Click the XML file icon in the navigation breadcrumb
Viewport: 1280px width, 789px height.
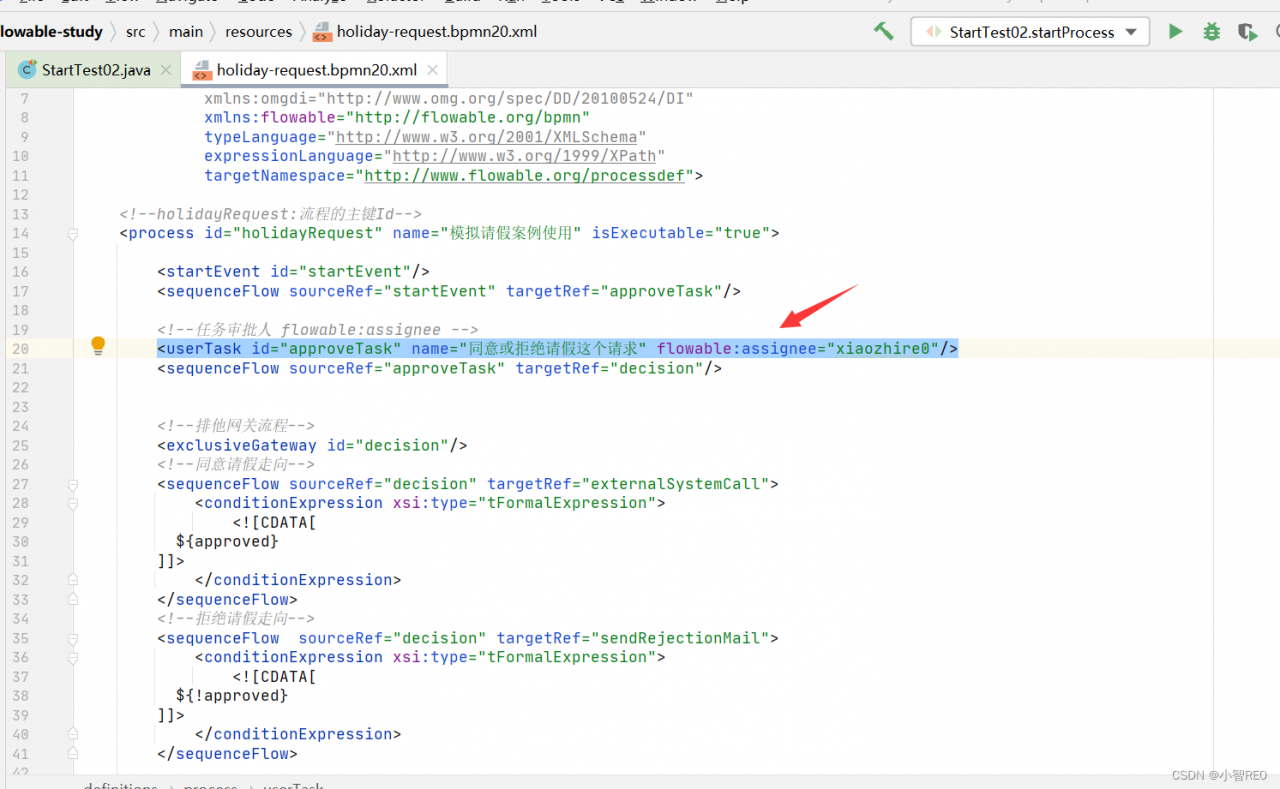[x=322, y=32]
